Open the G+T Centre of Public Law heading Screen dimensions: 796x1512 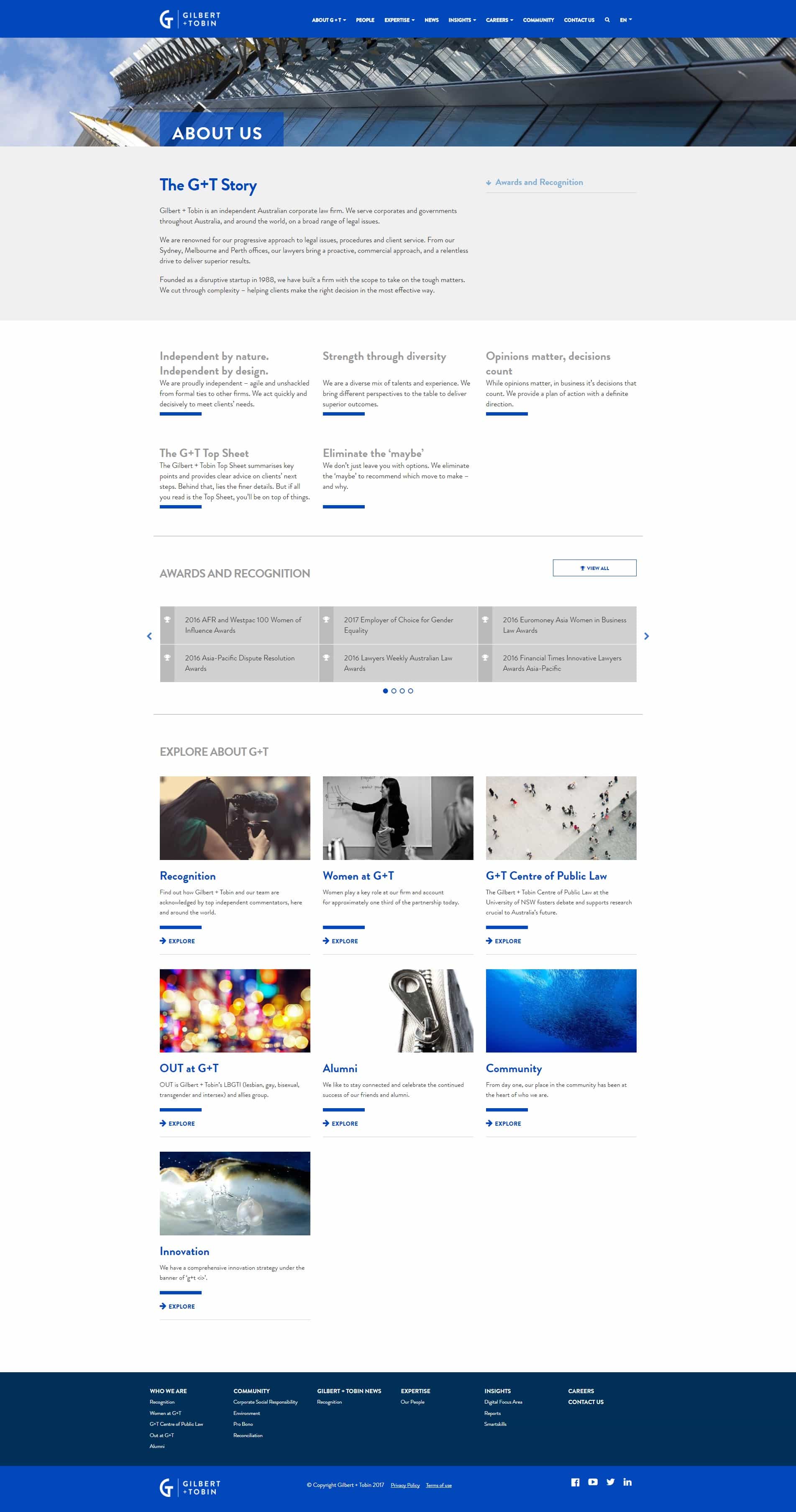(x=546, y=876)
